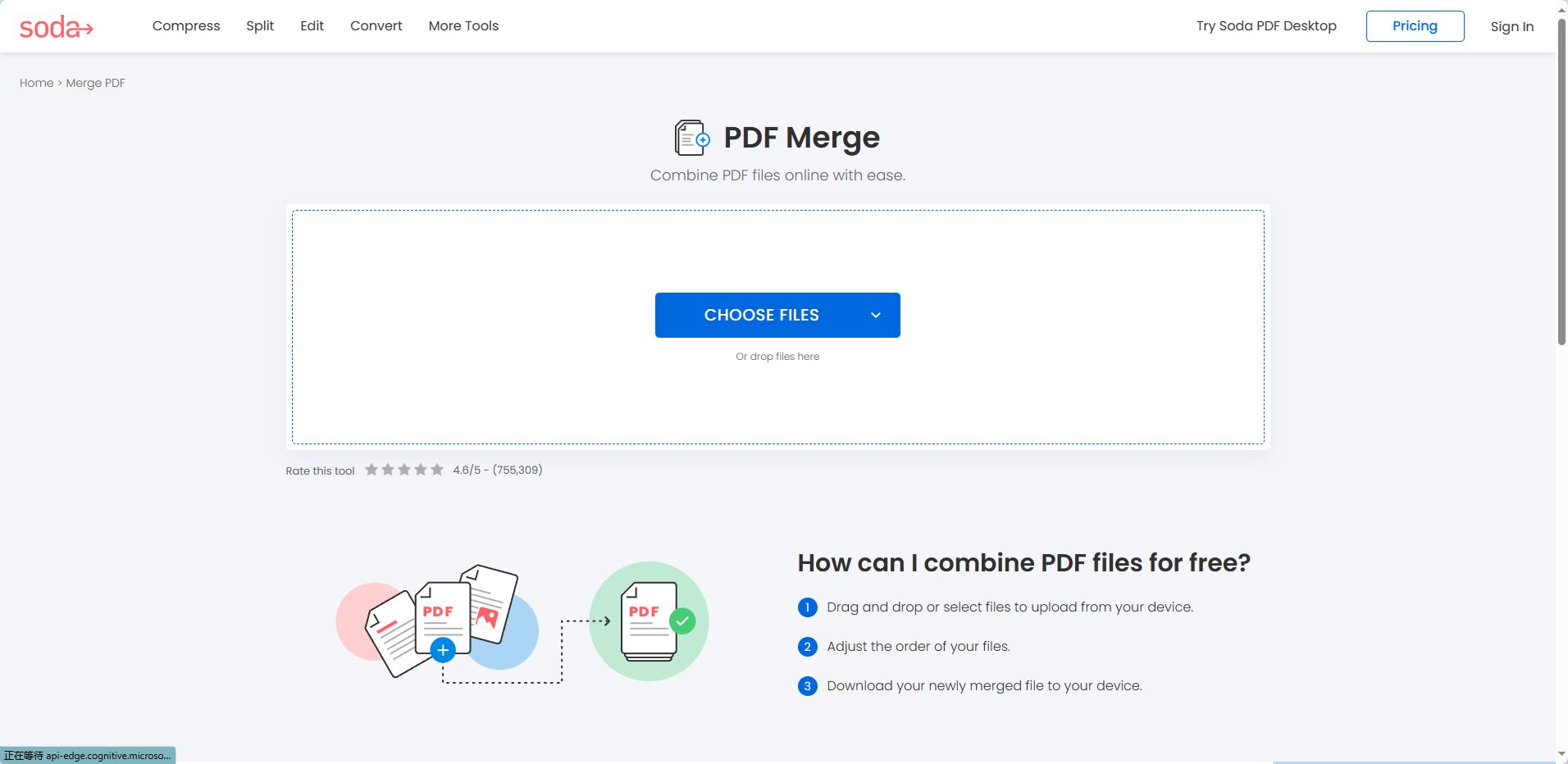Screen dimensions: 1568x764
Task: Click the Pricing button
Action: point(1415,25)
